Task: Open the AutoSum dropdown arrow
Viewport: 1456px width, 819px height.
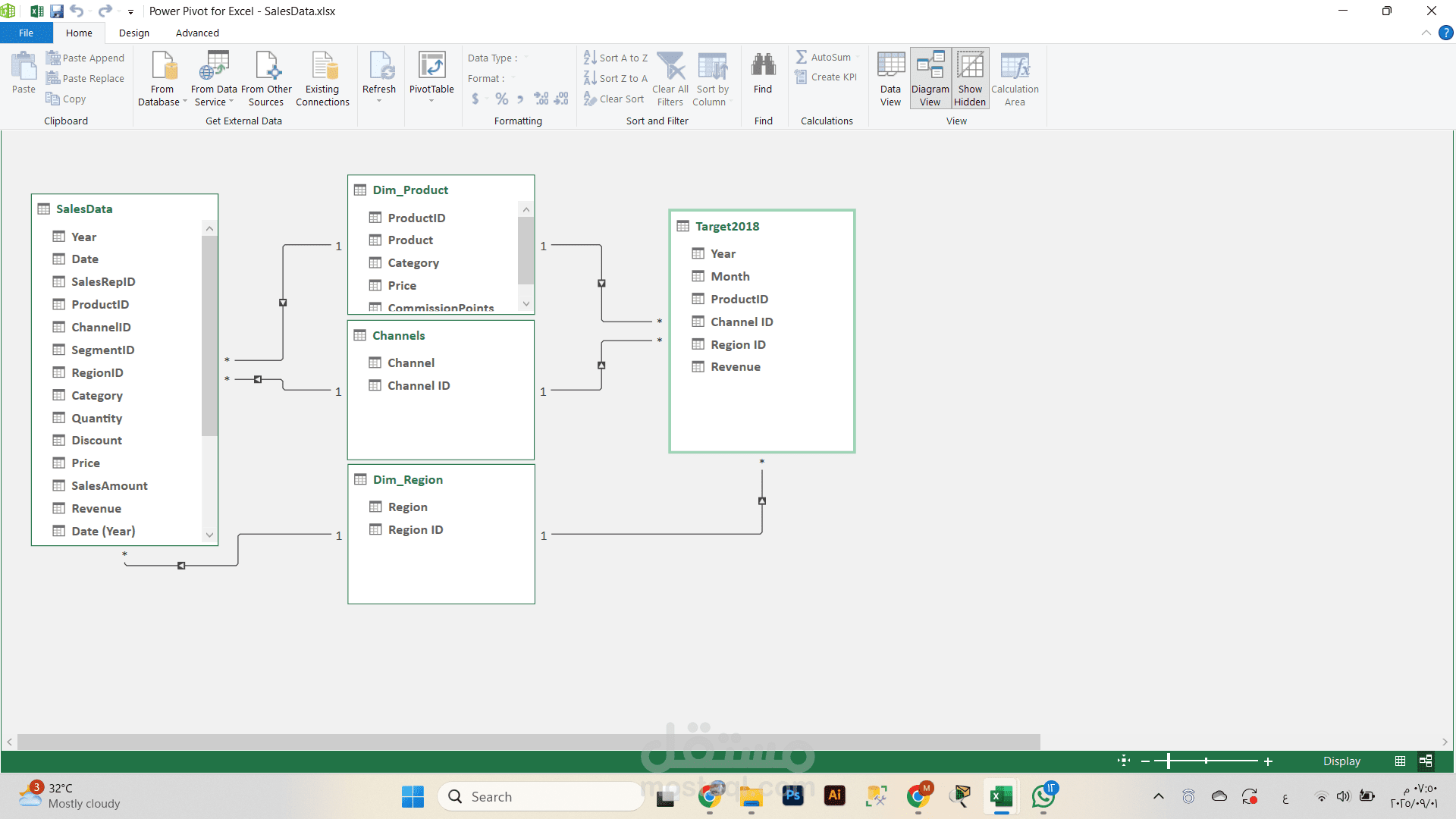Action: point(858,58)
